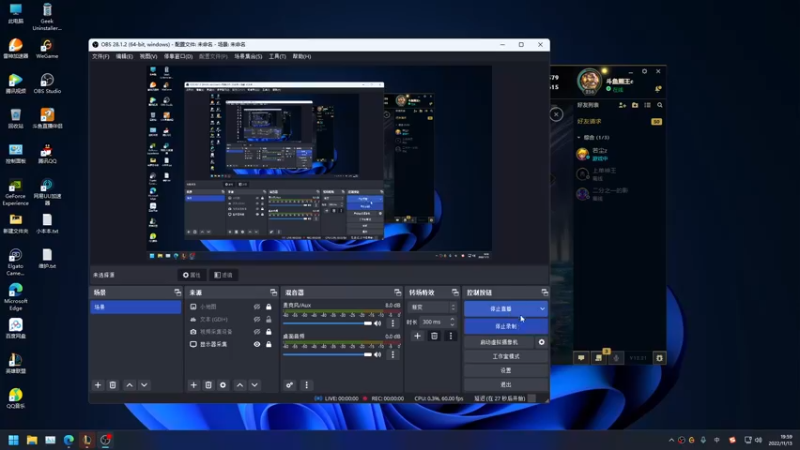Unlock the 小地图 source
The height and width of the screenshot is (450, 800).
pos(269,307)
